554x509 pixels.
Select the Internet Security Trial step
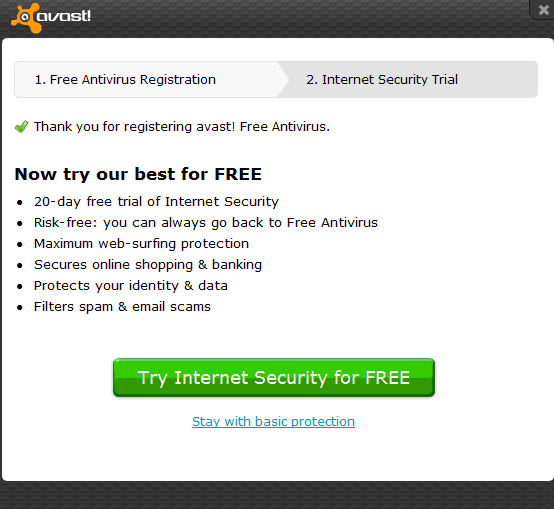click(382, 79)
